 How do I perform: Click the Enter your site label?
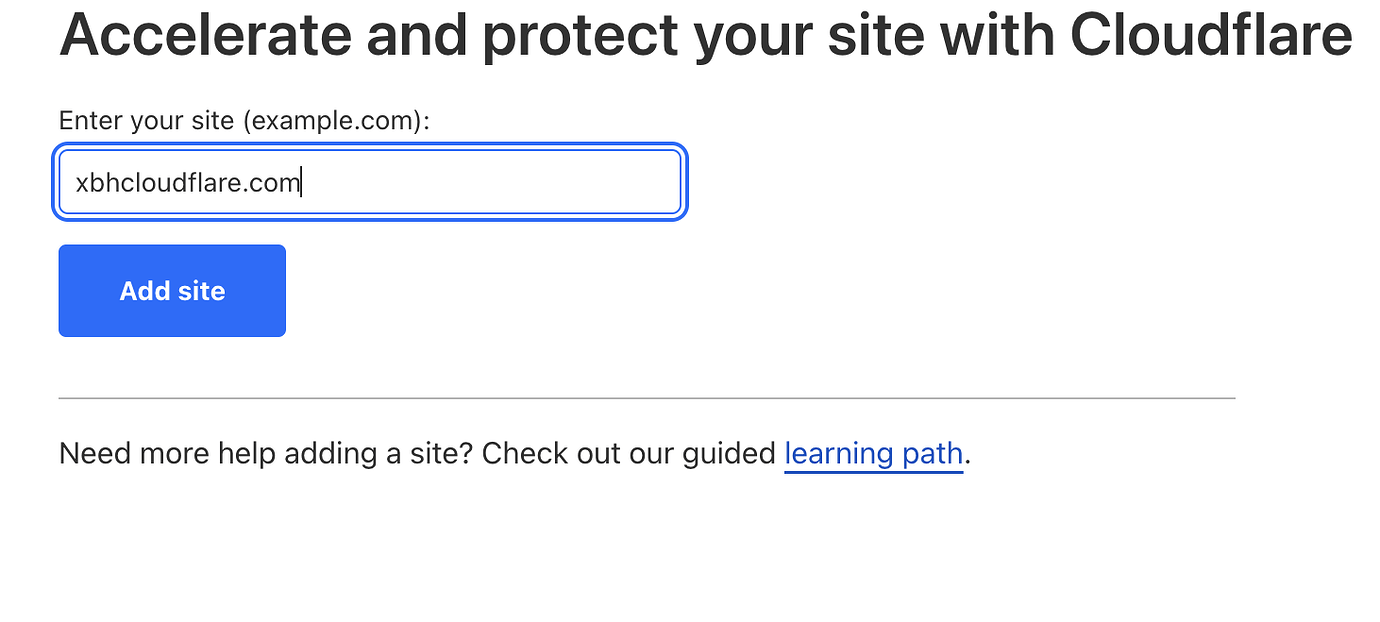[244, 120]
